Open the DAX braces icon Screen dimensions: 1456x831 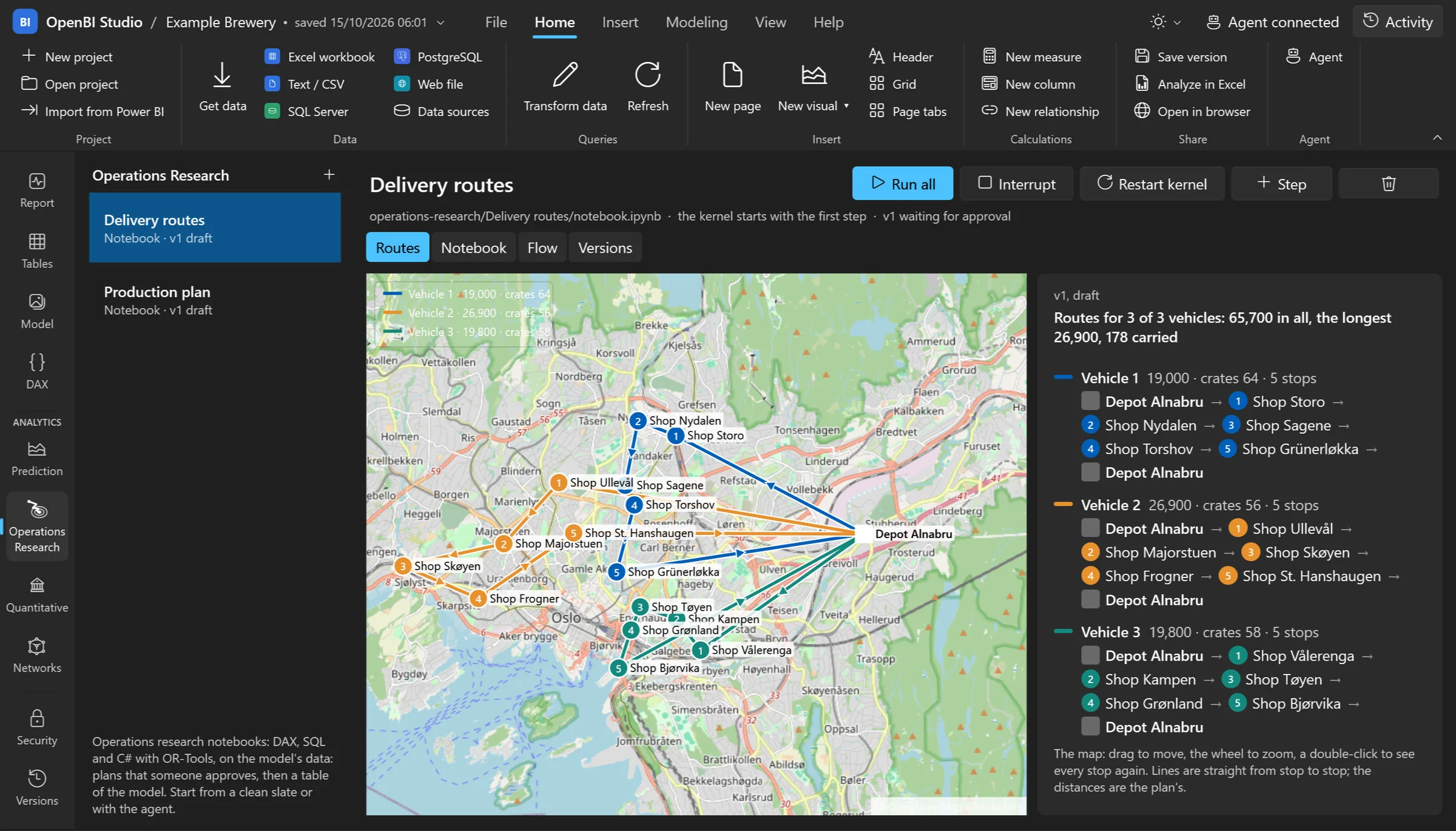pyautogui.click(x=37, y=371)
